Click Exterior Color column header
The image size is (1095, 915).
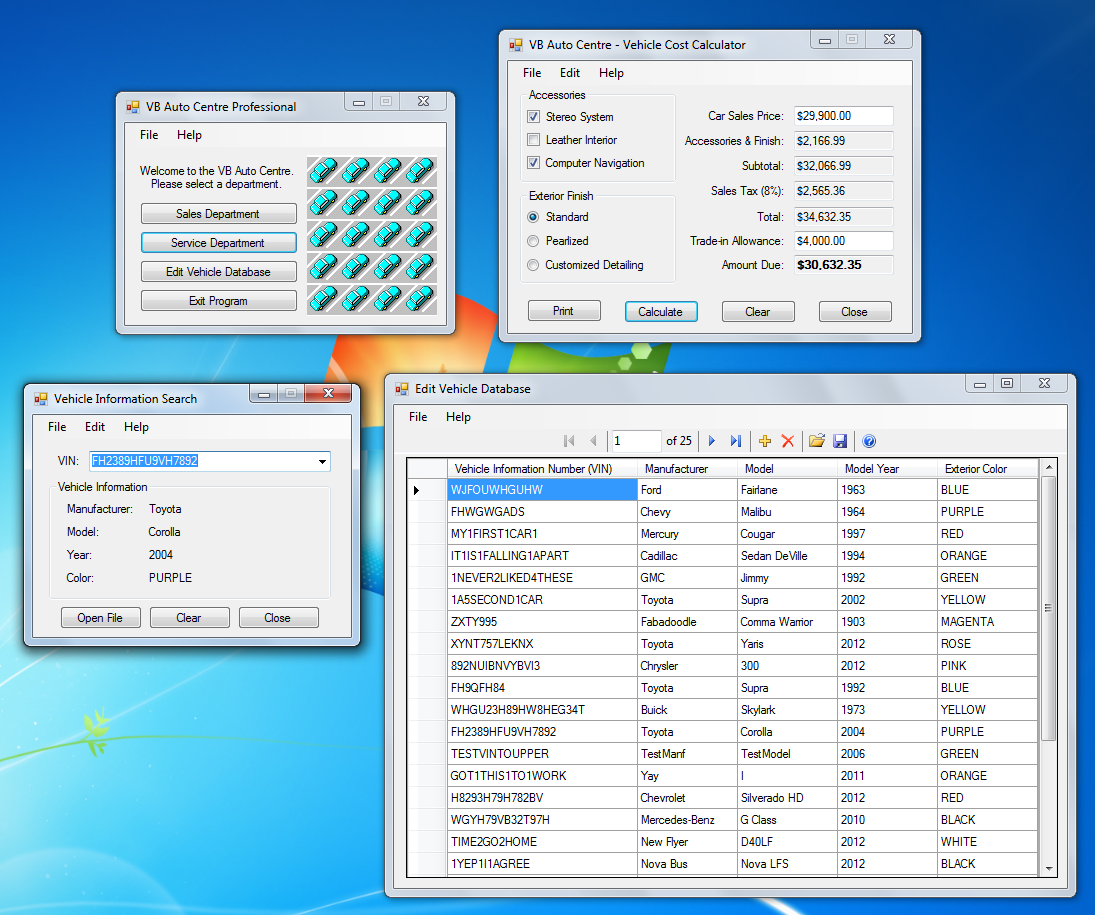pyautogui.click(x=987, y=469)
